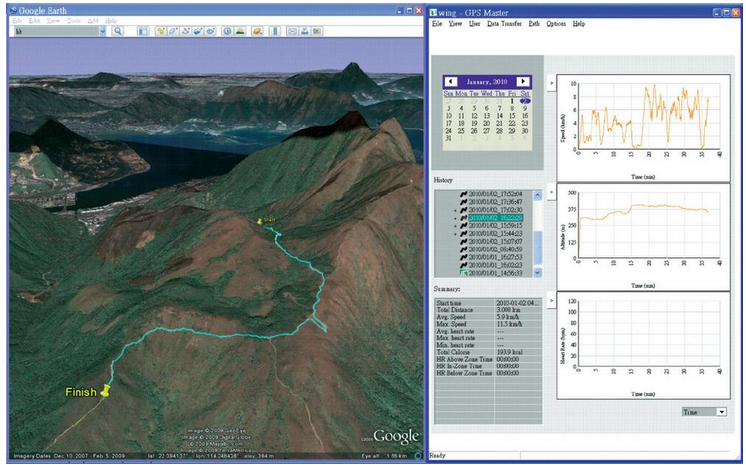Add a placemark with the yellow pushpin tool
Viewport: 746px width, 465px height.
[x=160, y=31]
